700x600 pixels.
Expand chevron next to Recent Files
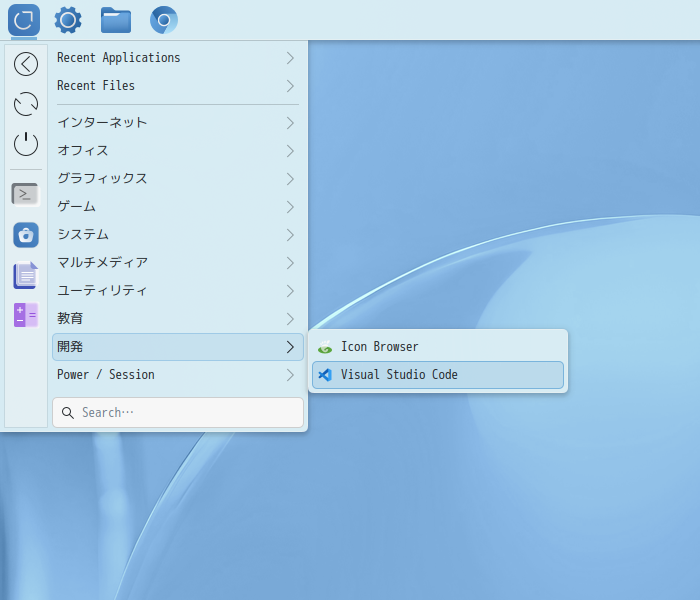[x=290, y=86]
